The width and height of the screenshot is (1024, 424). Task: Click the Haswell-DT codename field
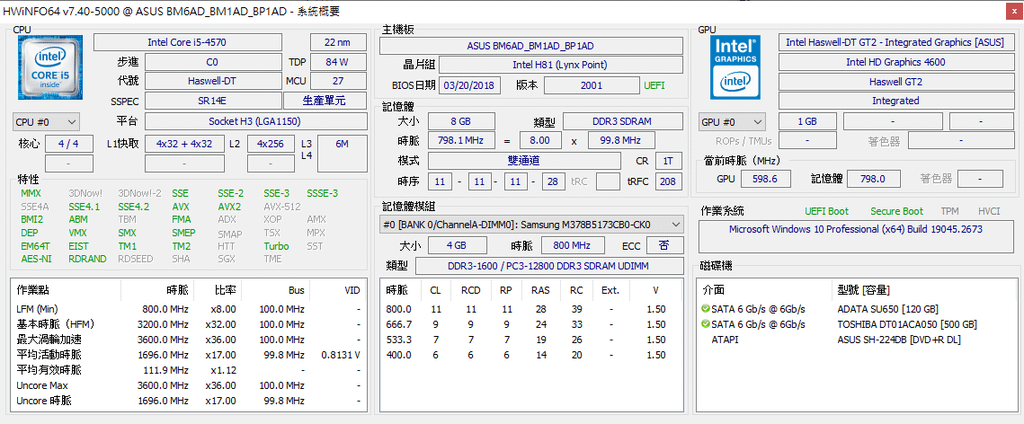(212, 81)
